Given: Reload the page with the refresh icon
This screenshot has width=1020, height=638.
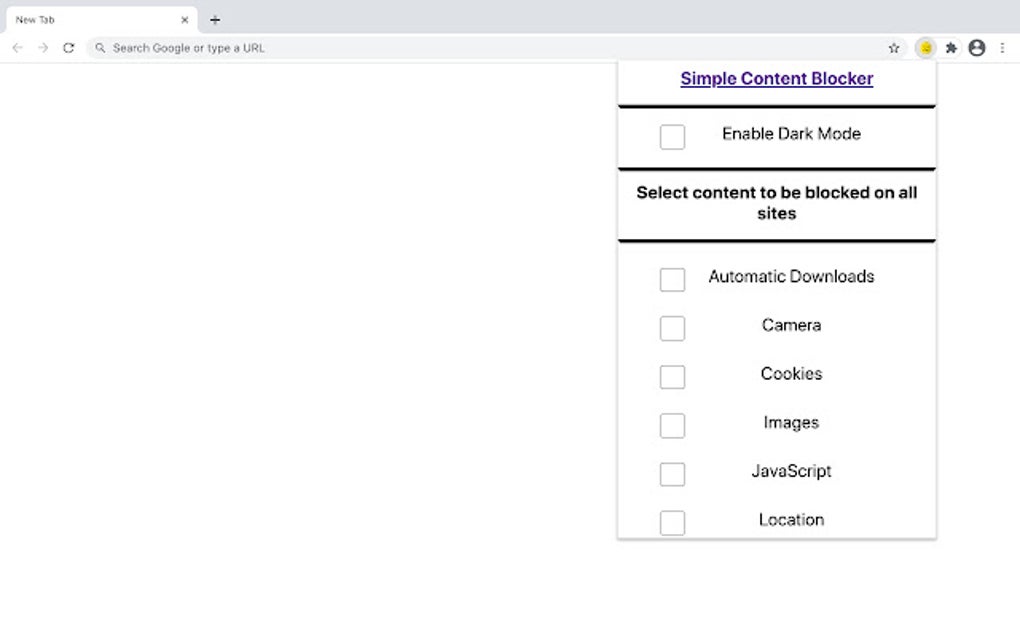Looking at the screenshot, I should [68, 47].
